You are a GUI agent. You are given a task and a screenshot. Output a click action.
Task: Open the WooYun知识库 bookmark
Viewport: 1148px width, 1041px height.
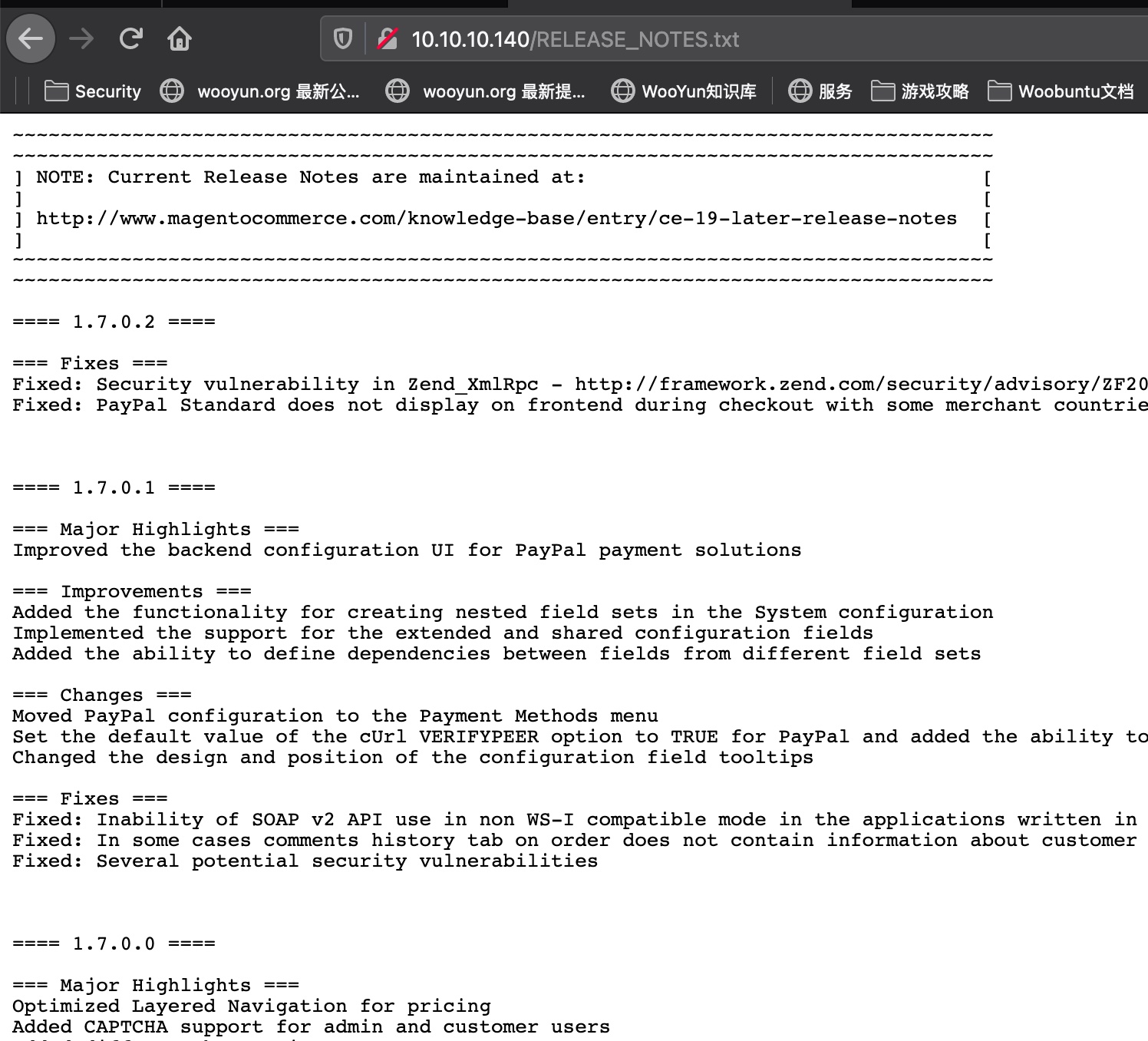[x=684, y=91]
